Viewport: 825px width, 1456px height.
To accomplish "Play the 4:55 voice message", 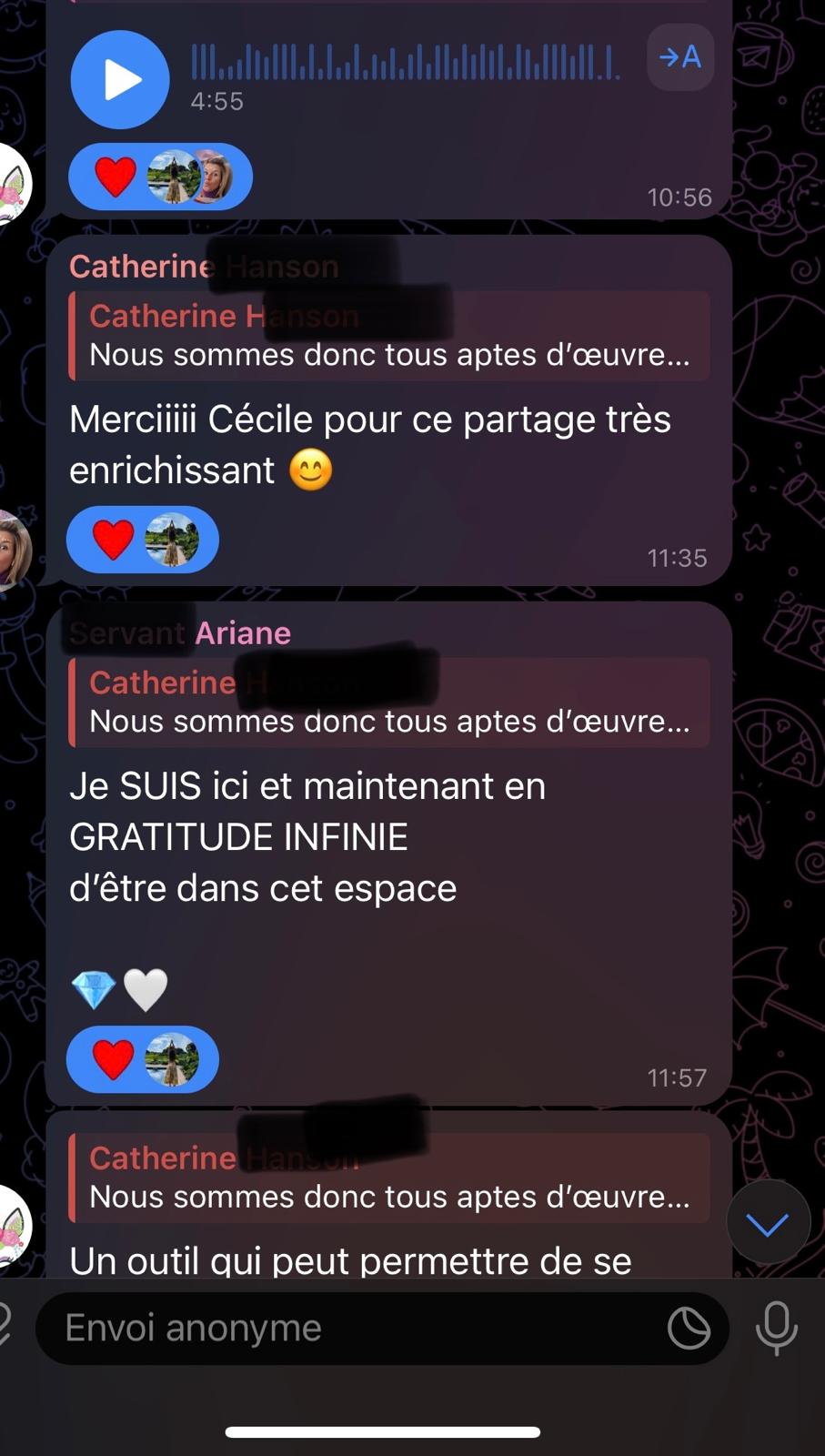I will coord(120,79).
